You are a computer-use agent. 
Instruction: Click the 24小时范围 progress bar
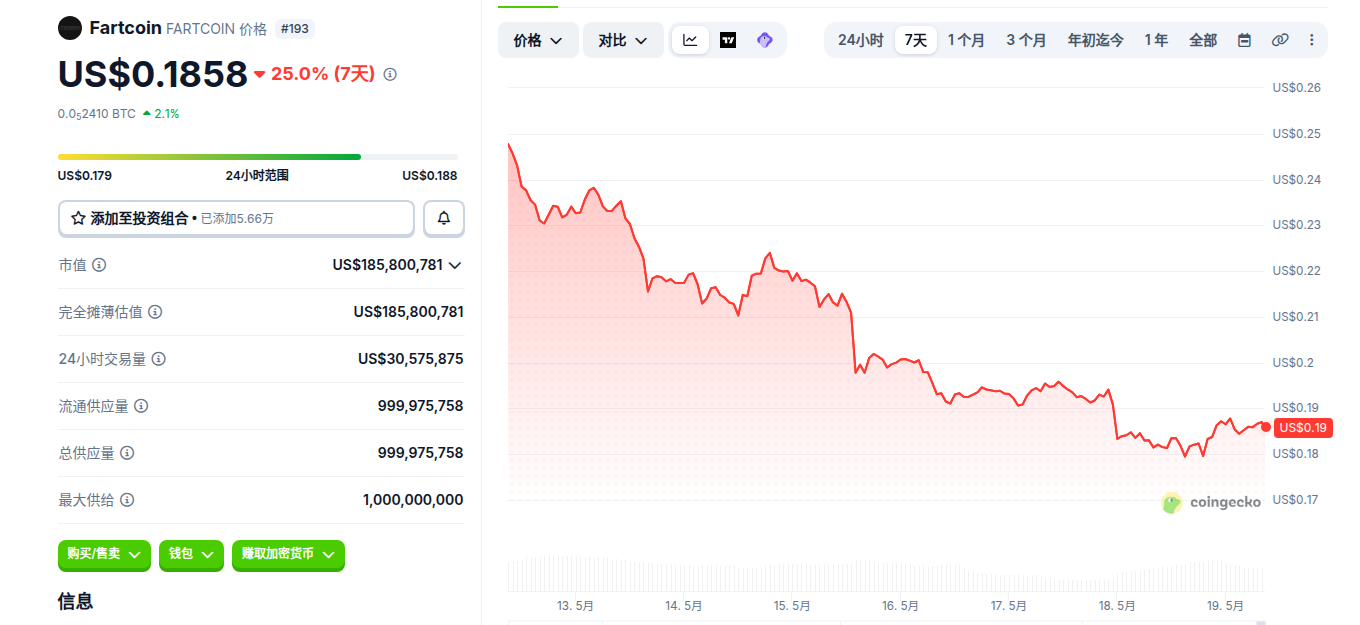pyautogui.click(x=258, y=157)
